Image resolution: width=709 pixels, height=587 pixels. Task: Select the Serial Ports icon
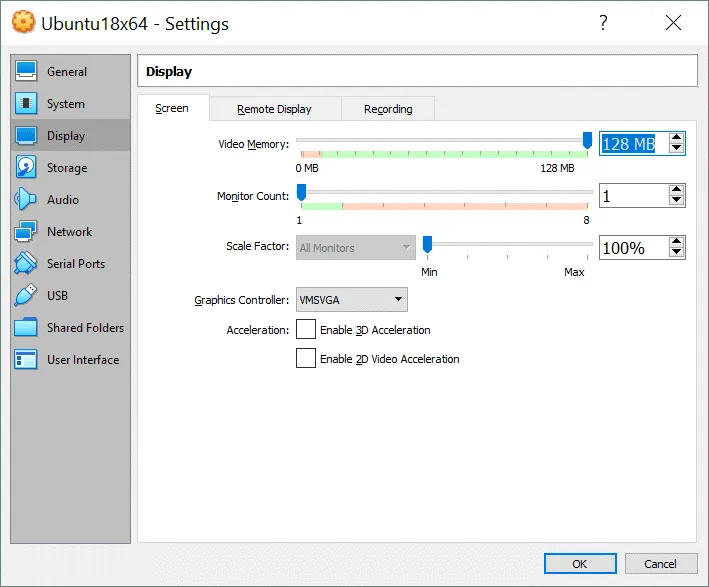click(x=27, y=264)
